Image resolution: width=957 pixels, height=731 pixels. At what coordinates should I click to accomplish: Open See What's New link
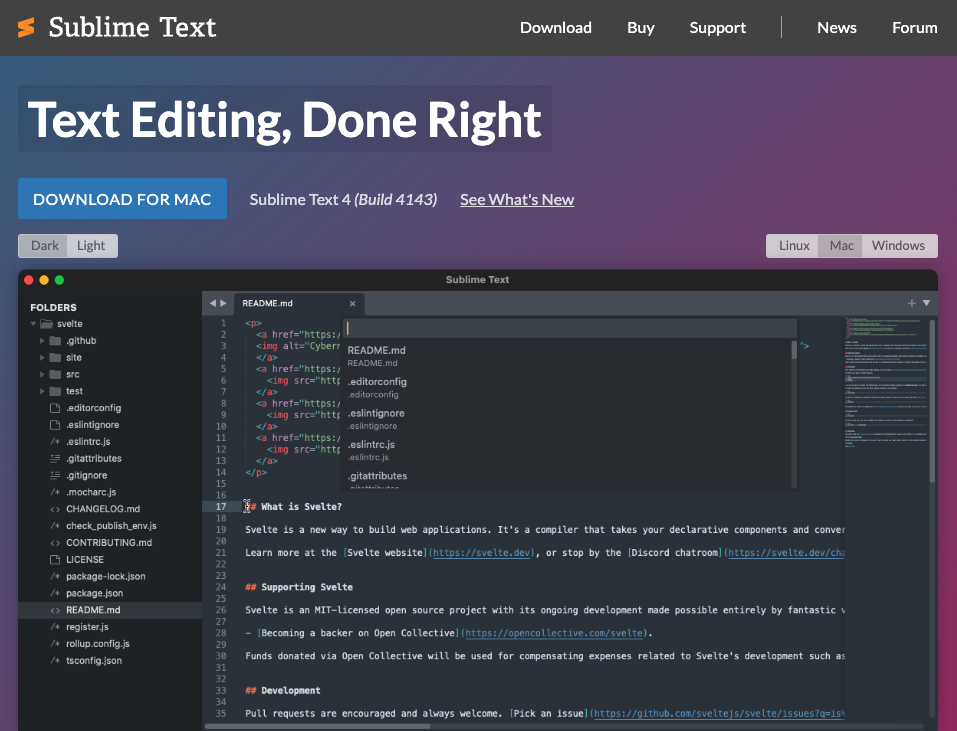(x=517, y=200)
